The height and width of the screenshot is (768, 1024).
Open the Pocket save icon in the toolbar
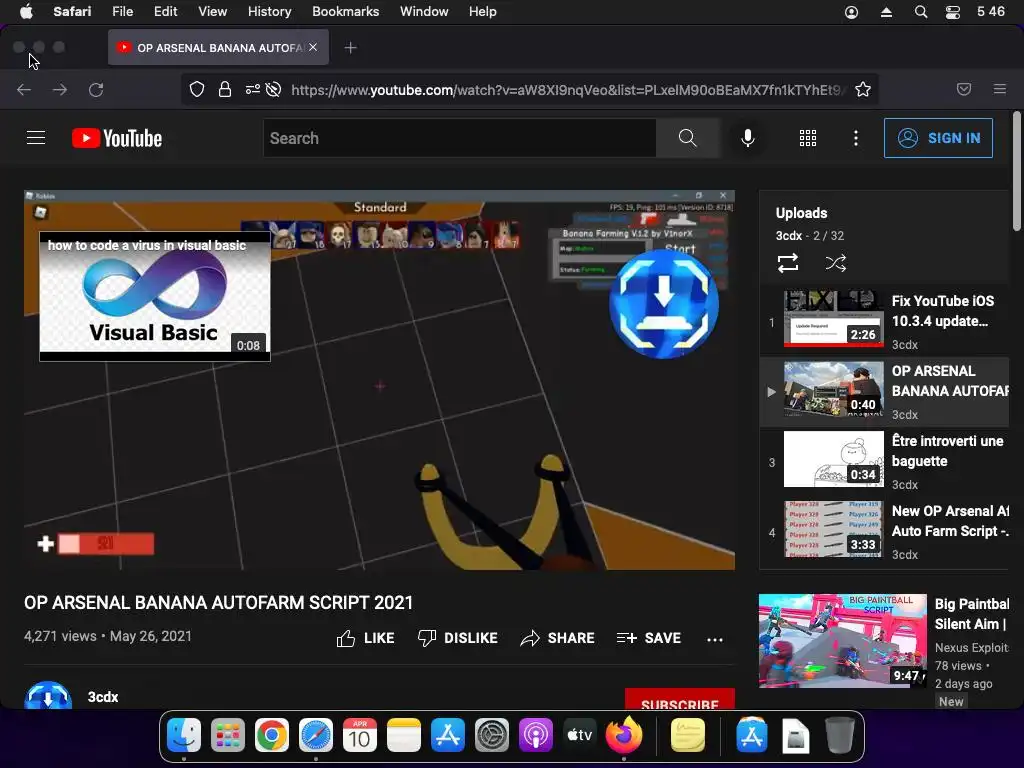click(964, 89)
